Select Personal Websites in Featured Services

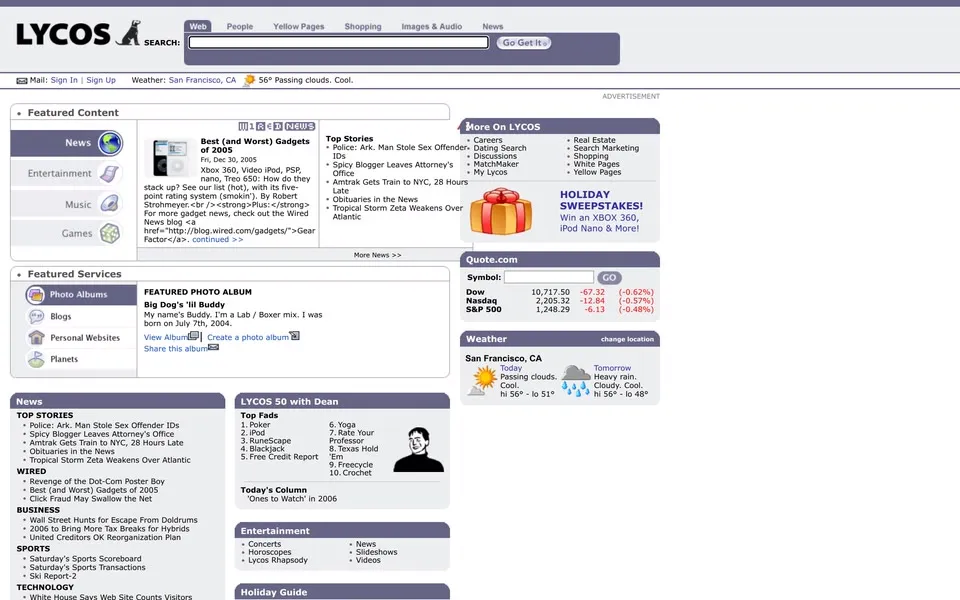[85, 337]
